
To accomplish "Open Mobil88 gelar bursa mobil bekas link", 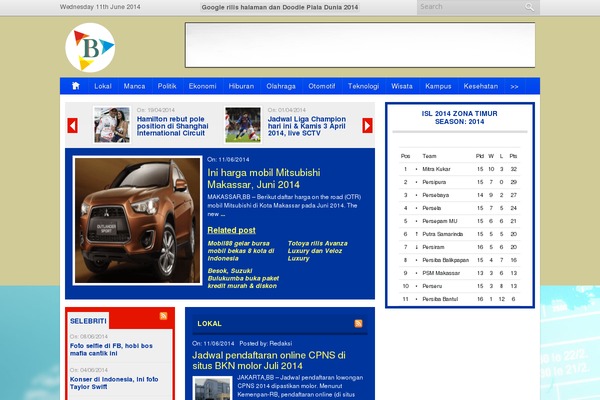I will [x=241, y=251].
